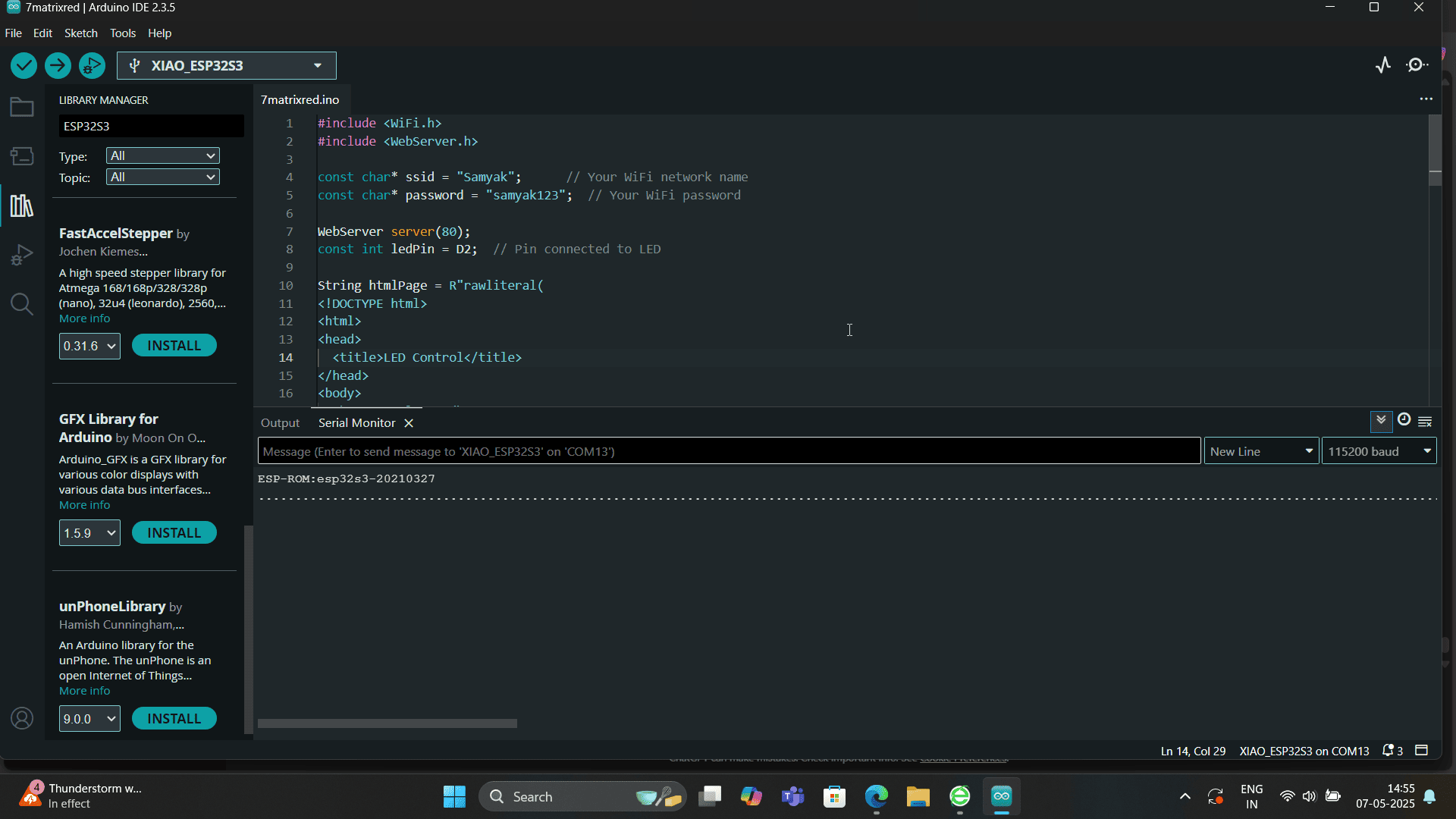Image resolution: width=1456 pixels, height=819 pixels.
Task: Open the Boards Manager sidebar icon
Action: click(x=22, y=156)
